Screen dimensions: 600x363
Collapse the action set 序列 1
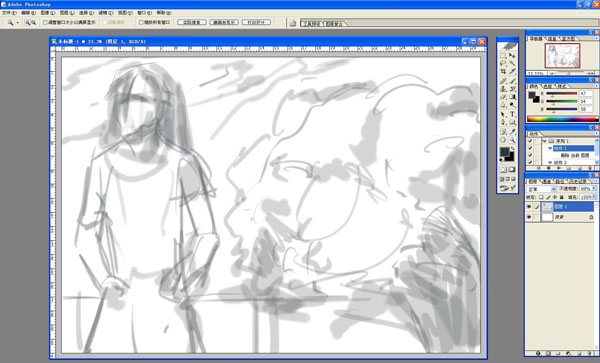pos(545,141)
